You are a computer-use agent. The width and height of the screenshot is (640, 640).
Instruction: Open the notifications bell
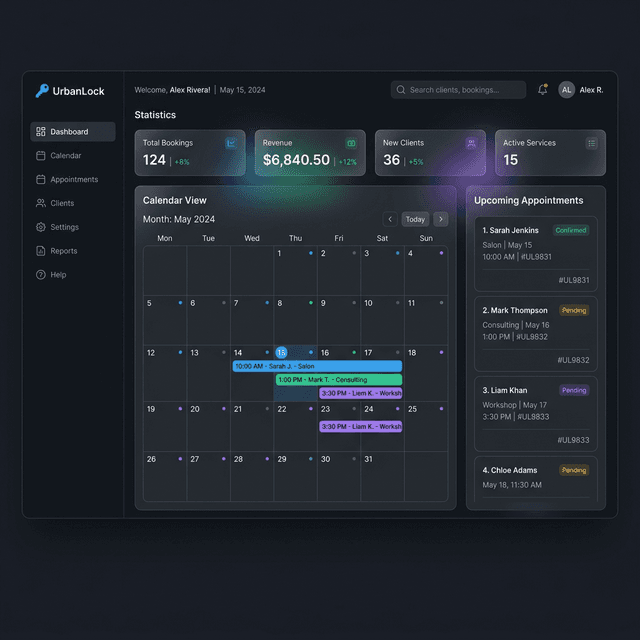click(542, 89)
